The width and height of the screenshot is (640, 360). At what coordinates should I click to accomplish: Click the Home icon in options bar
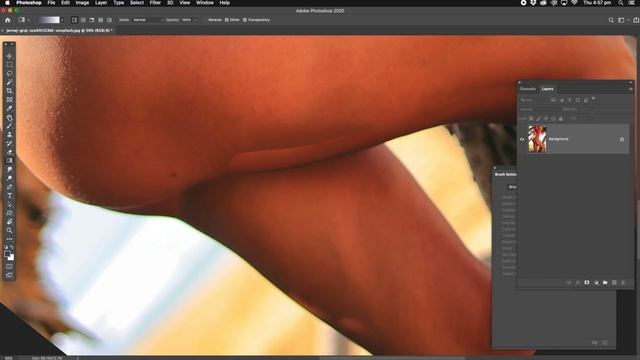point(8,20)
